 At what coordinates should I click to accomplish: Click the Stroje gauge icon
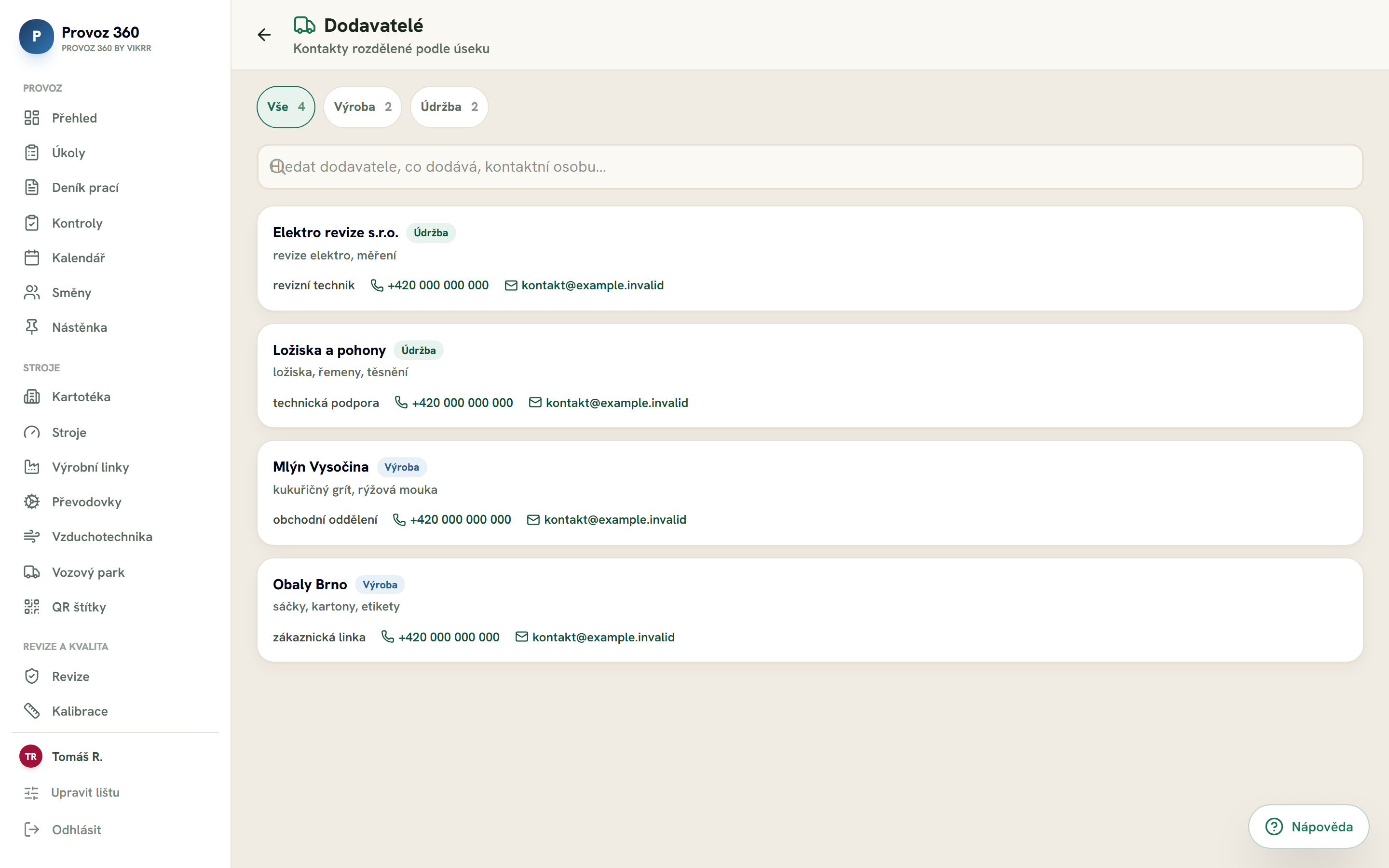31,432
